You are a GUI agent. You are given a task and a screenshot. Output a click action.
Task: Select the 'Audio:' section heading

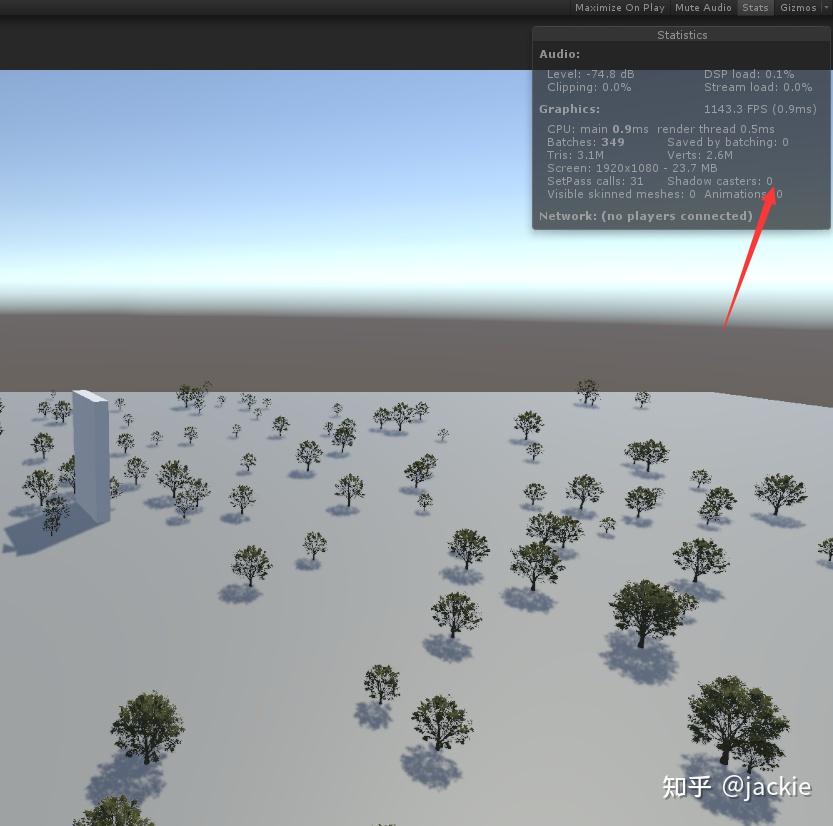(x=559, y=54)
